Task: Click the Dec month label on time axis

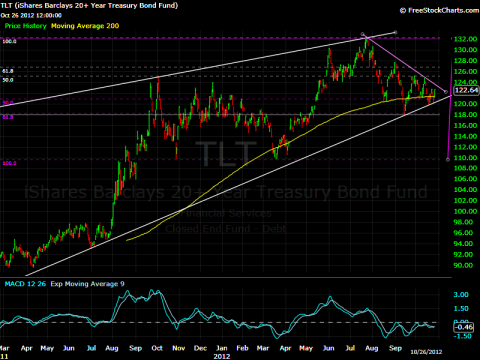Action: point(200,348)
